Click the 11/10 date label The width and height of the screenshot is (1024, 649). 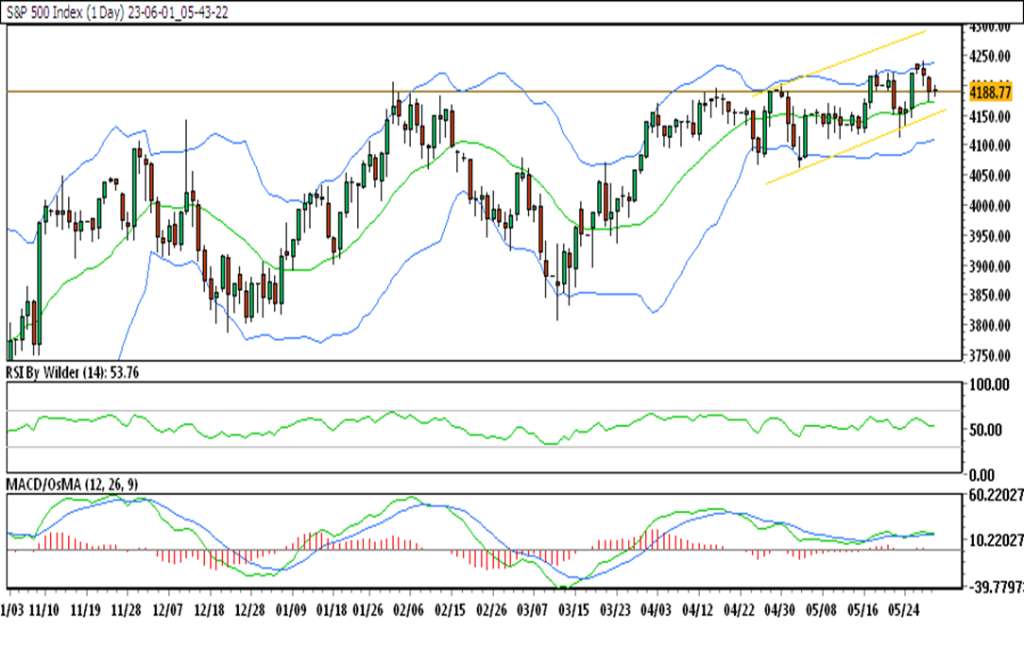(44, 610)
